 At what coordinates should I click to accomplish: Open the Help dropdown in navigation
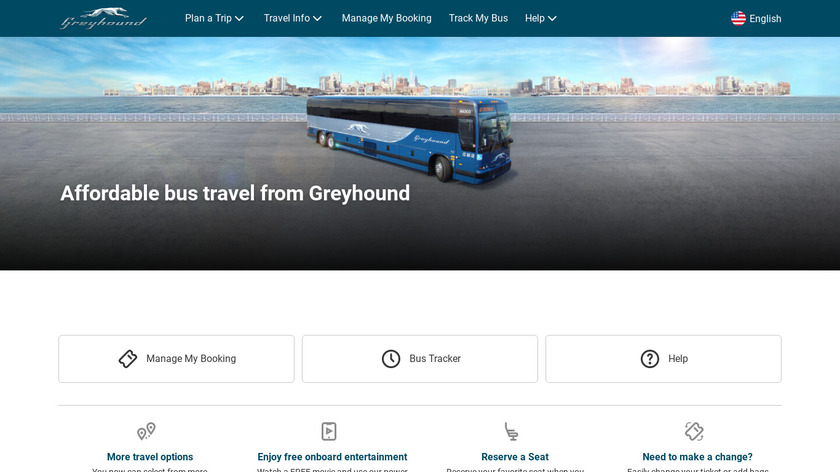coord(541,18)
